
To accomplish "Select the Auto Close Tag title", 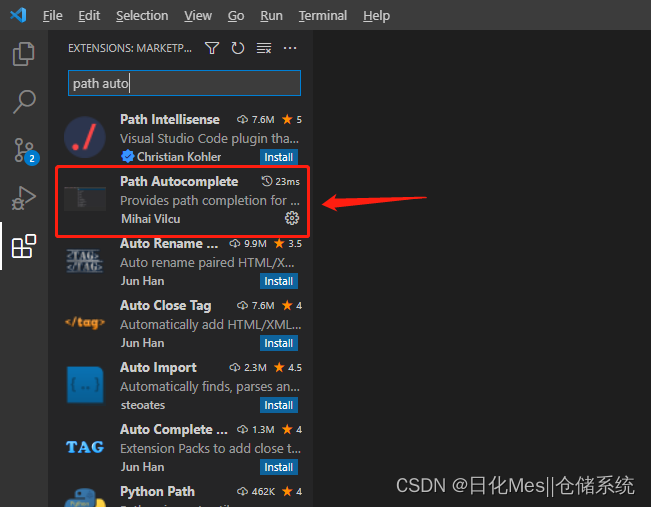I will (166, 305).
